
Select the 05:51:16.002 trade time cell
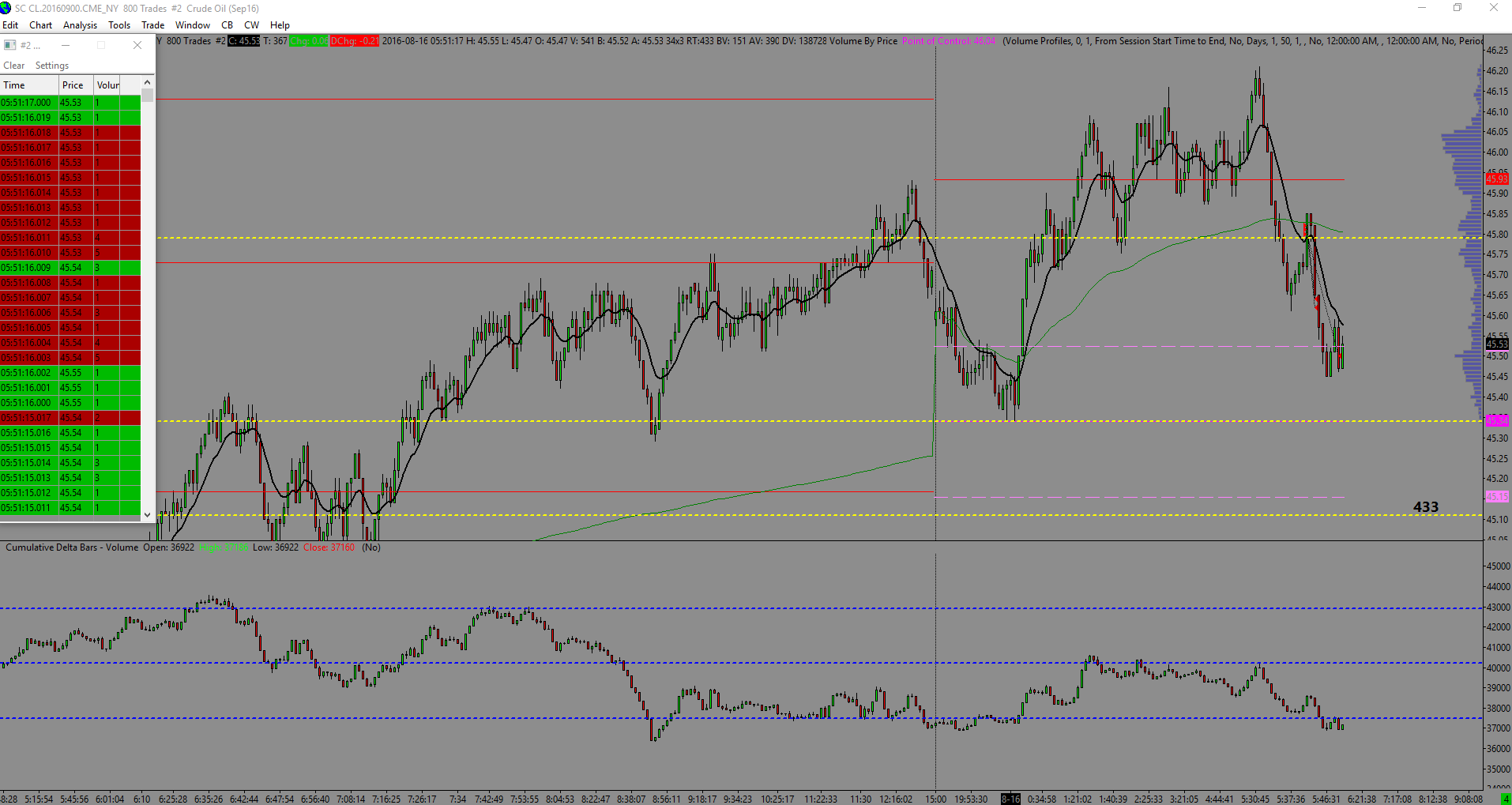click(x=29, y=373)
